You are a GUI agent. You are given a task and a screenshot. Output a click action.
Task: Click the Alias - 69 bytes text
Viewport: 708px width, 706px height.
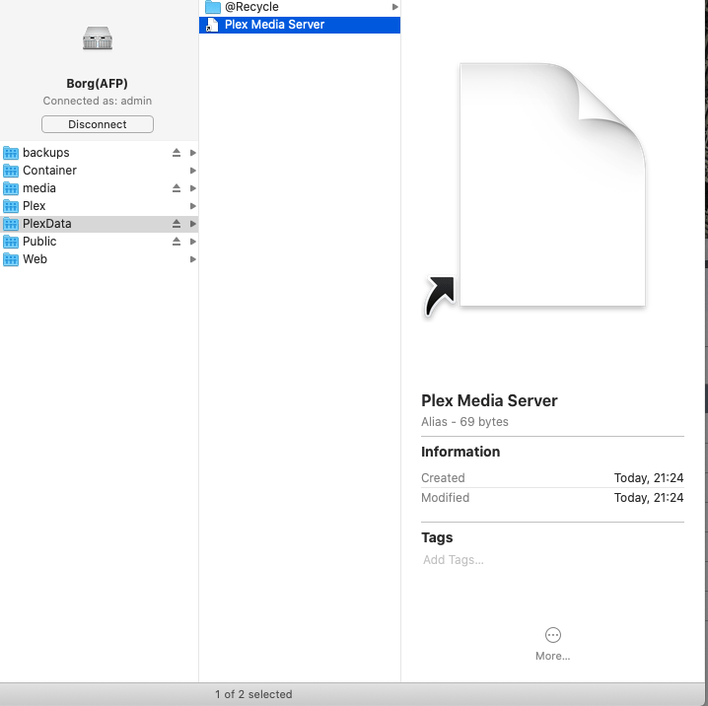click(x=465, y=422)
